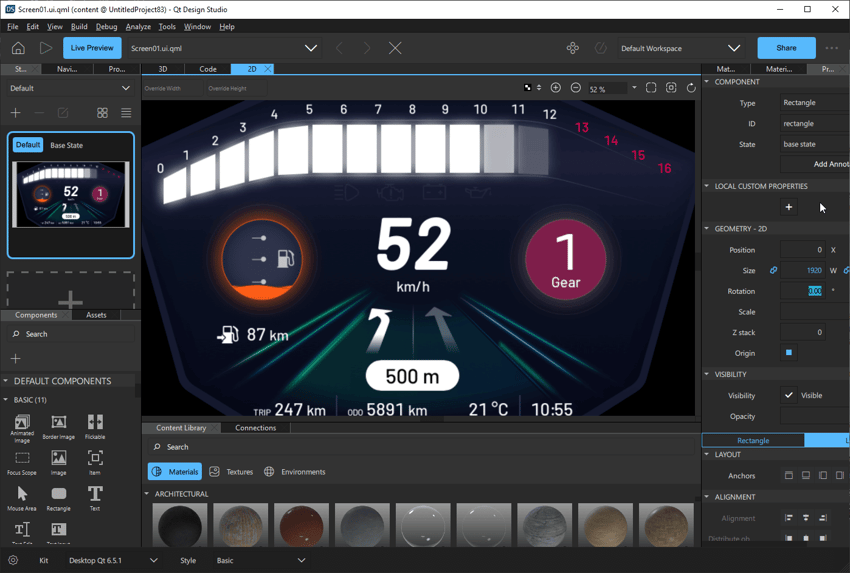Image resolution: width=850 pixels, height=573 pixels.
Task: Toggle the Visible checkbox
Action: [x=789, y=395]
